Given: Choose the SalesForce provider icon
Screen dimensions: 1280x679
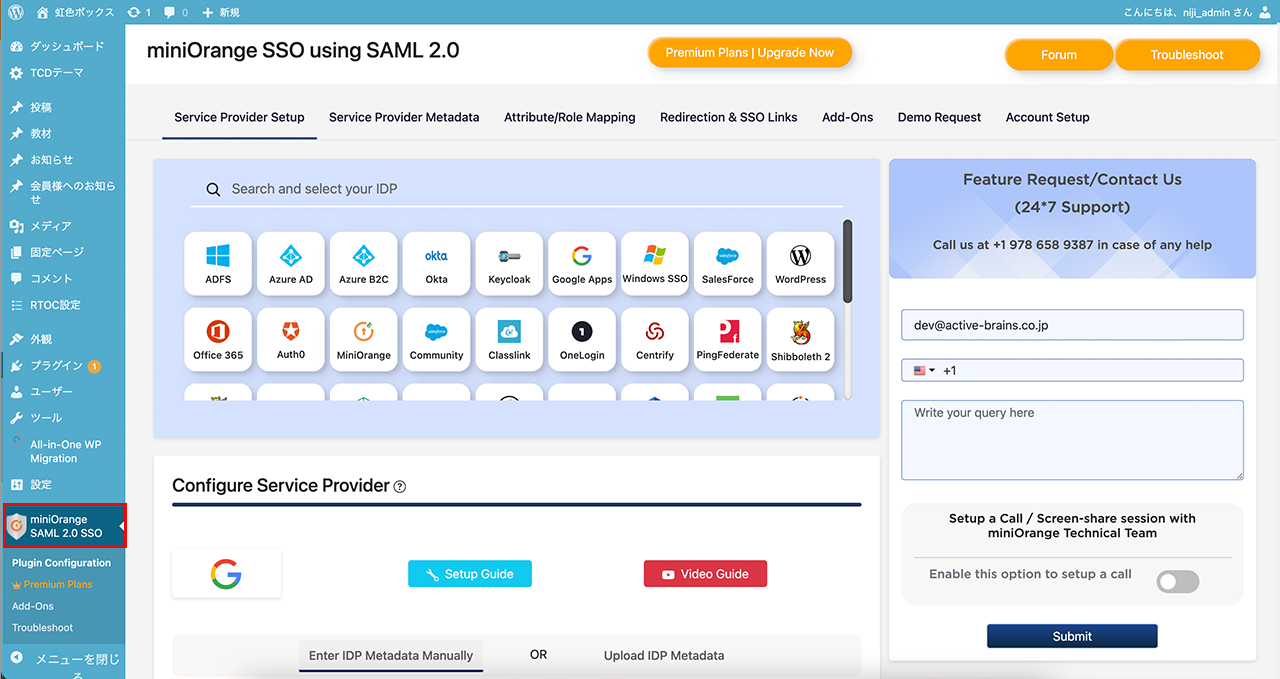Looking at the screenshot, I should click(x=728, y=264).
